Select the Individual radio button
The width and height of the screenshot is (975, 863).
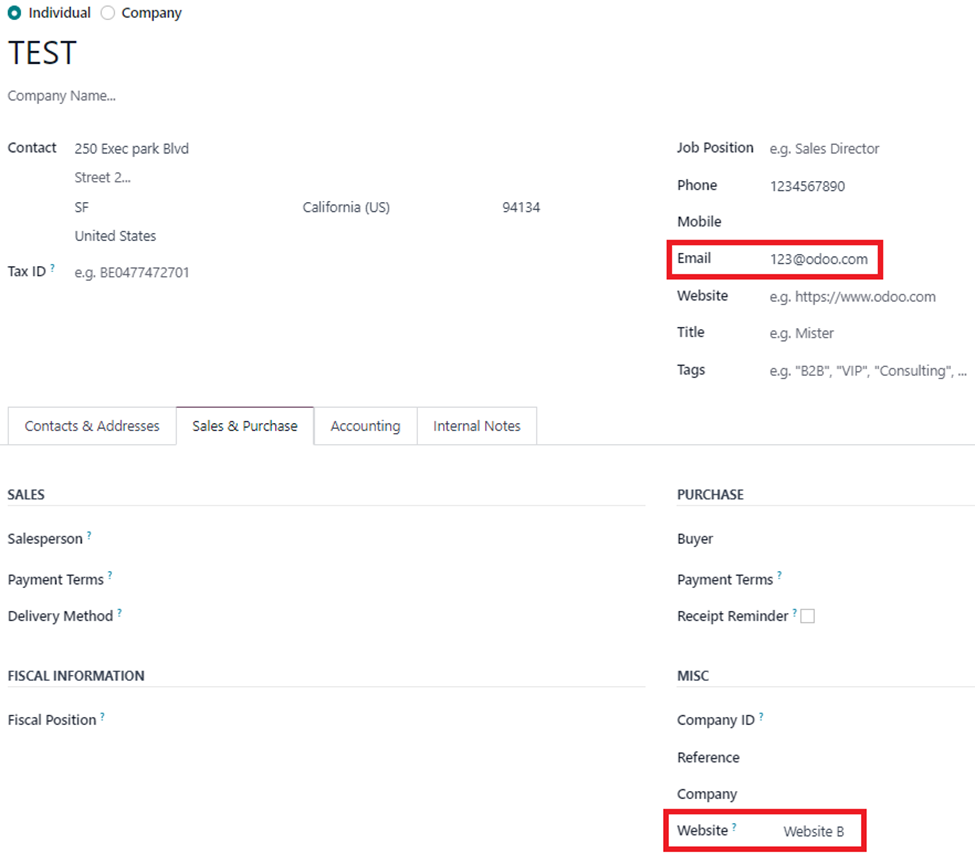click(x=14, y=12)
